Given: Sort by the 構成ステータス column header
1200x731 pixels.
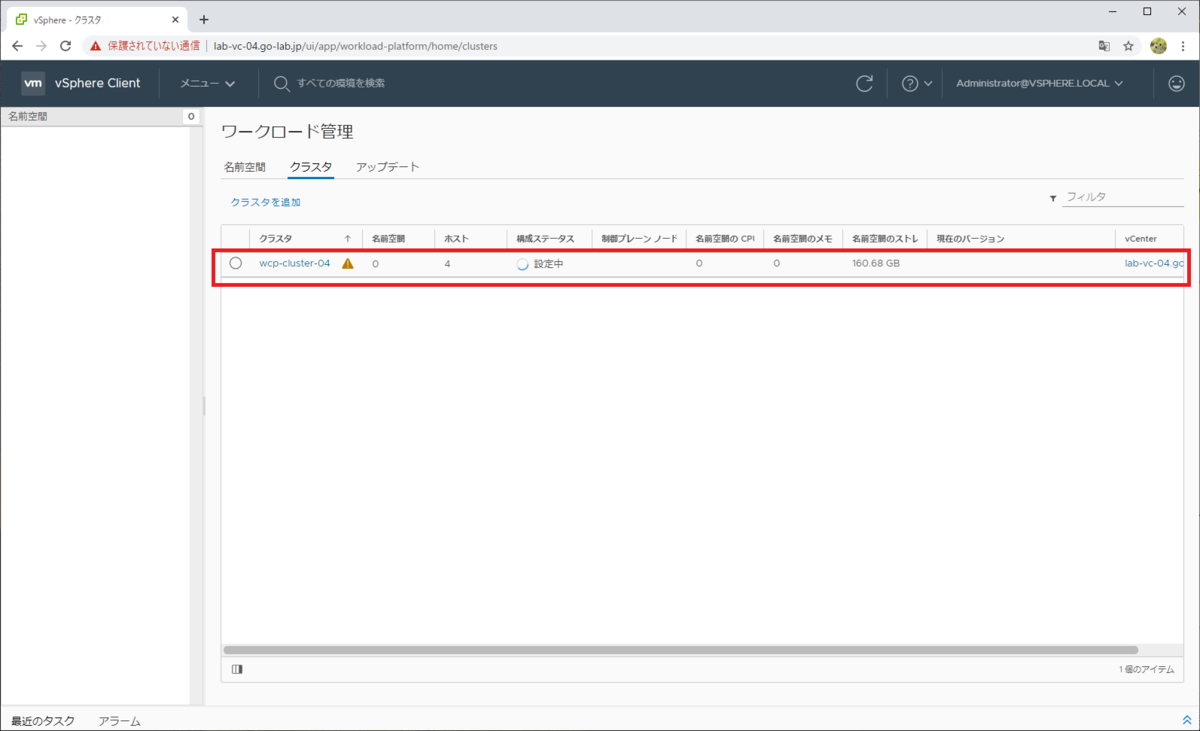Looking at the screenshot, I should 545,239.
